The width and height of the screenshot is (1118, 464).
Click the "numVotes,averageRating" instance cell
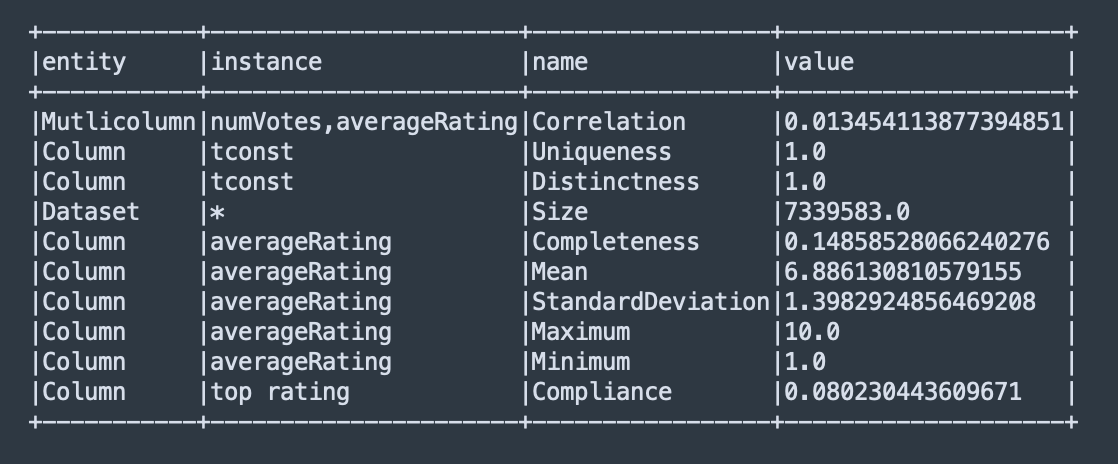point(363,122)
